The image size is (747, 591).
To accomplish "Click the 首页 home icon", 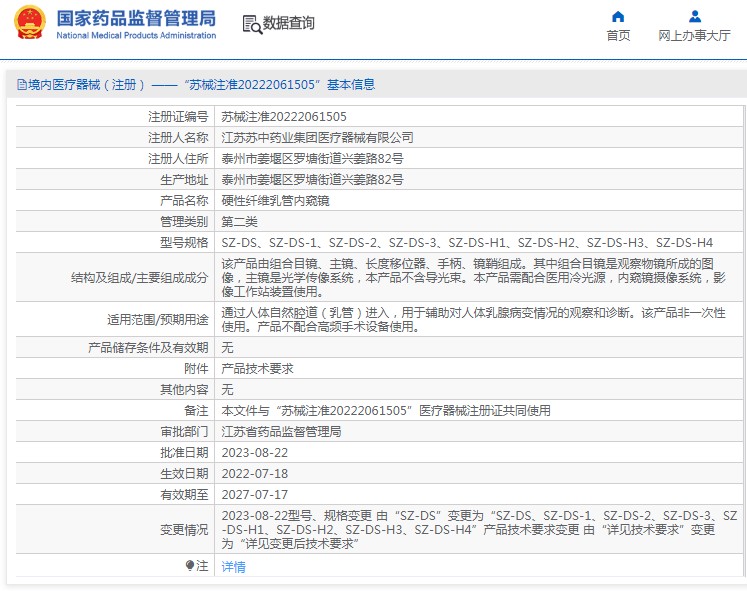I will (x=618, y=17).
